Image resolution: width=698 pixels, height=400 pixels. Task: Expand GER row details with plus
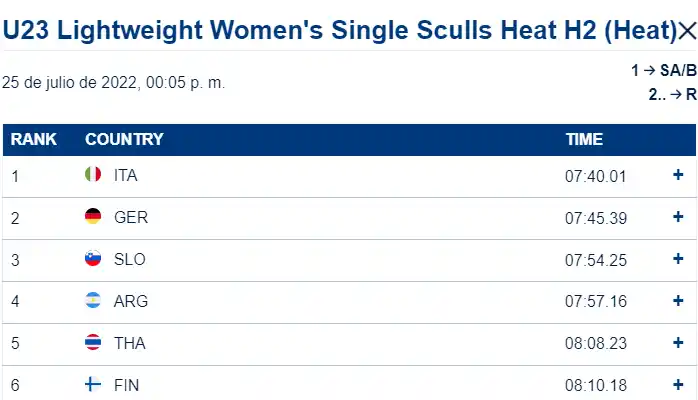678,217
